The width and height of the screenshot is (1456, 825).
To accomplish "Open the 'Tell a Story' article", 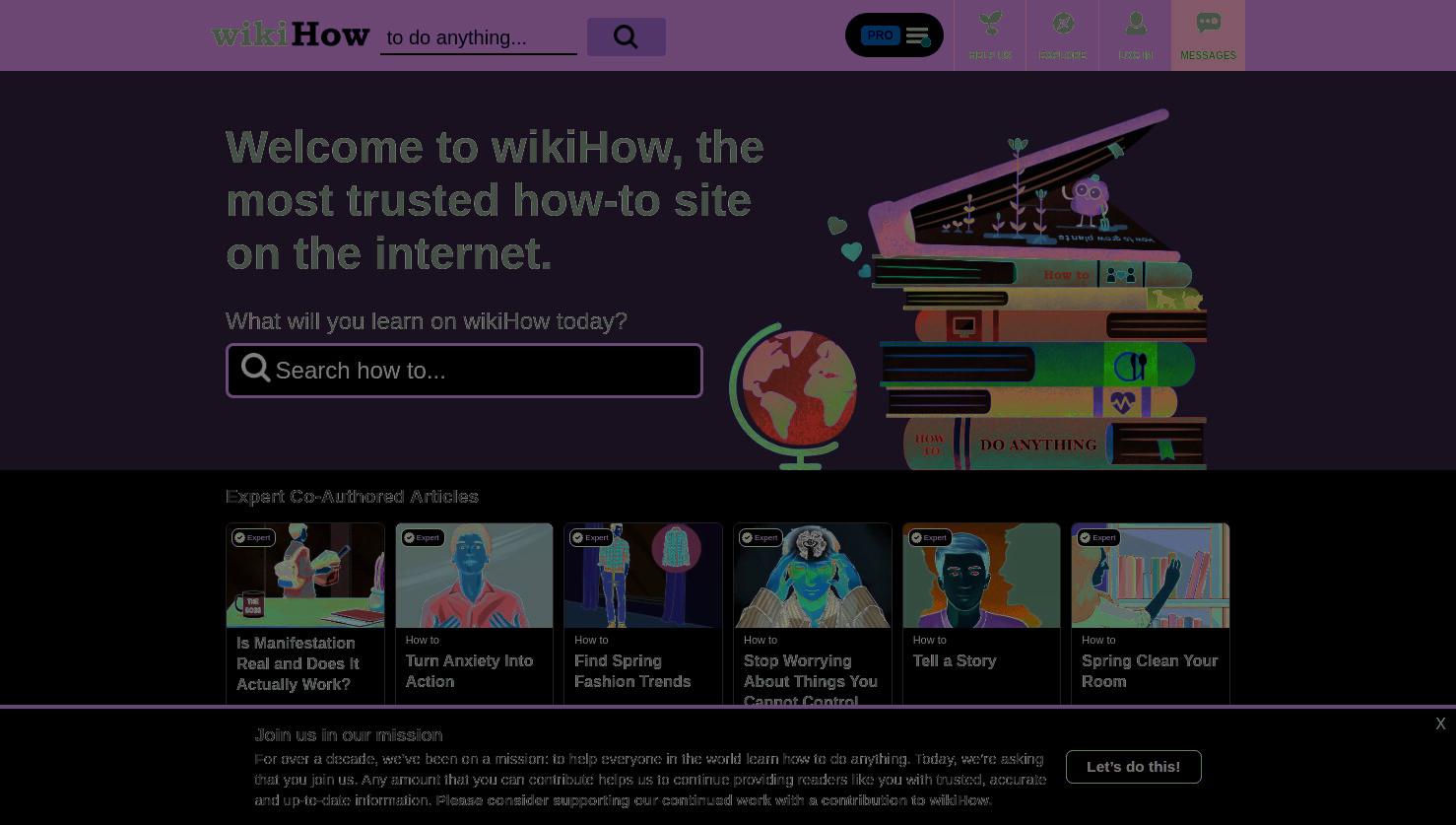I will tap(955, 660).
